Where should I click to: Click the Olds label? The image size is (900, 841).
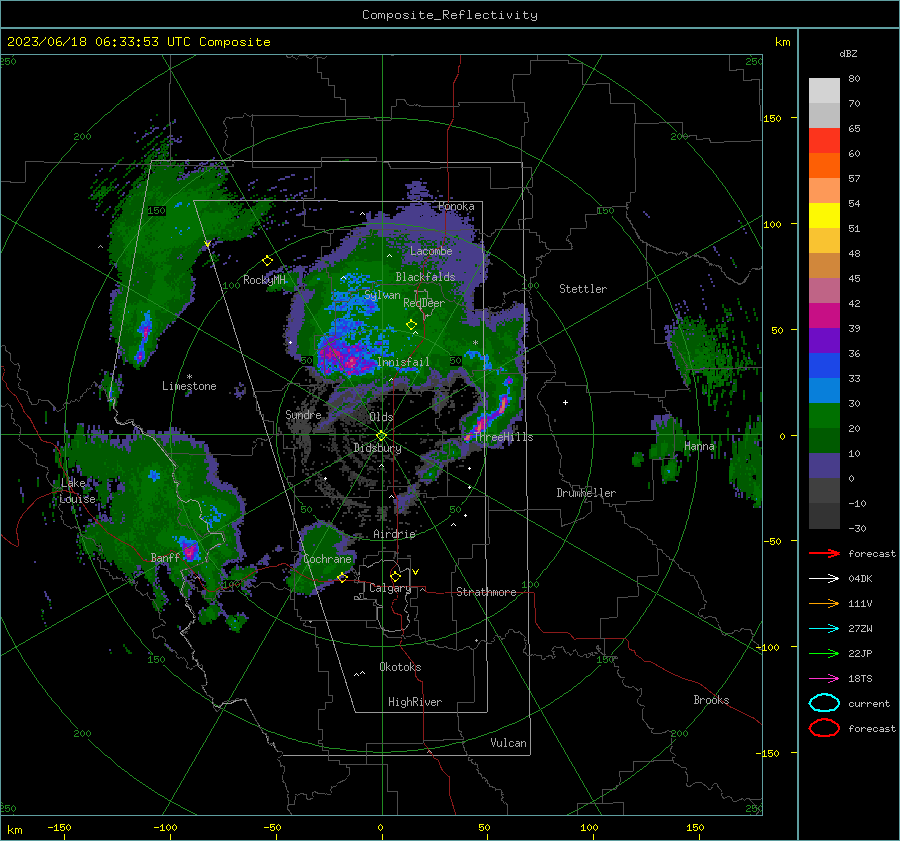pos(381,417)
